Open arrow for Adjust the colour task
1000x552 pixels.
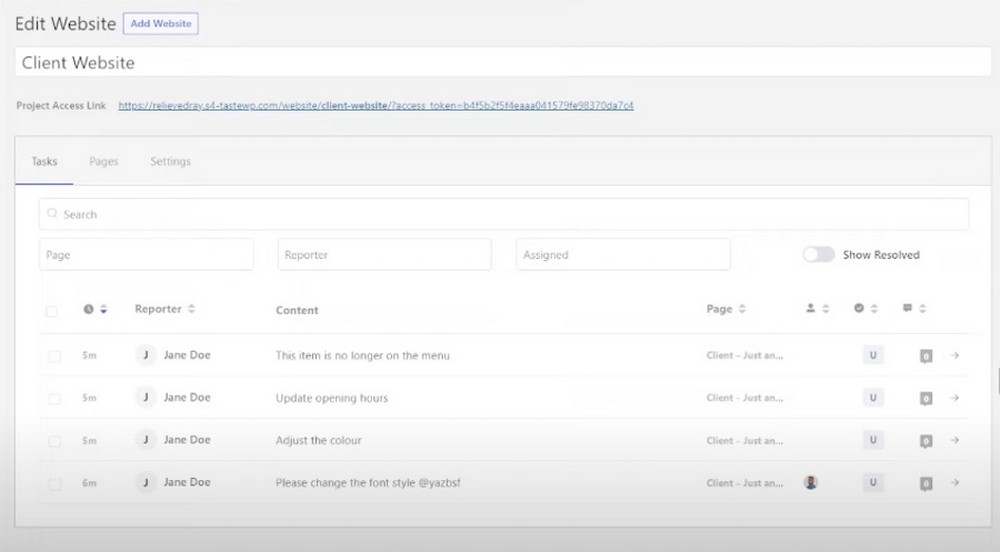(955, 440)
